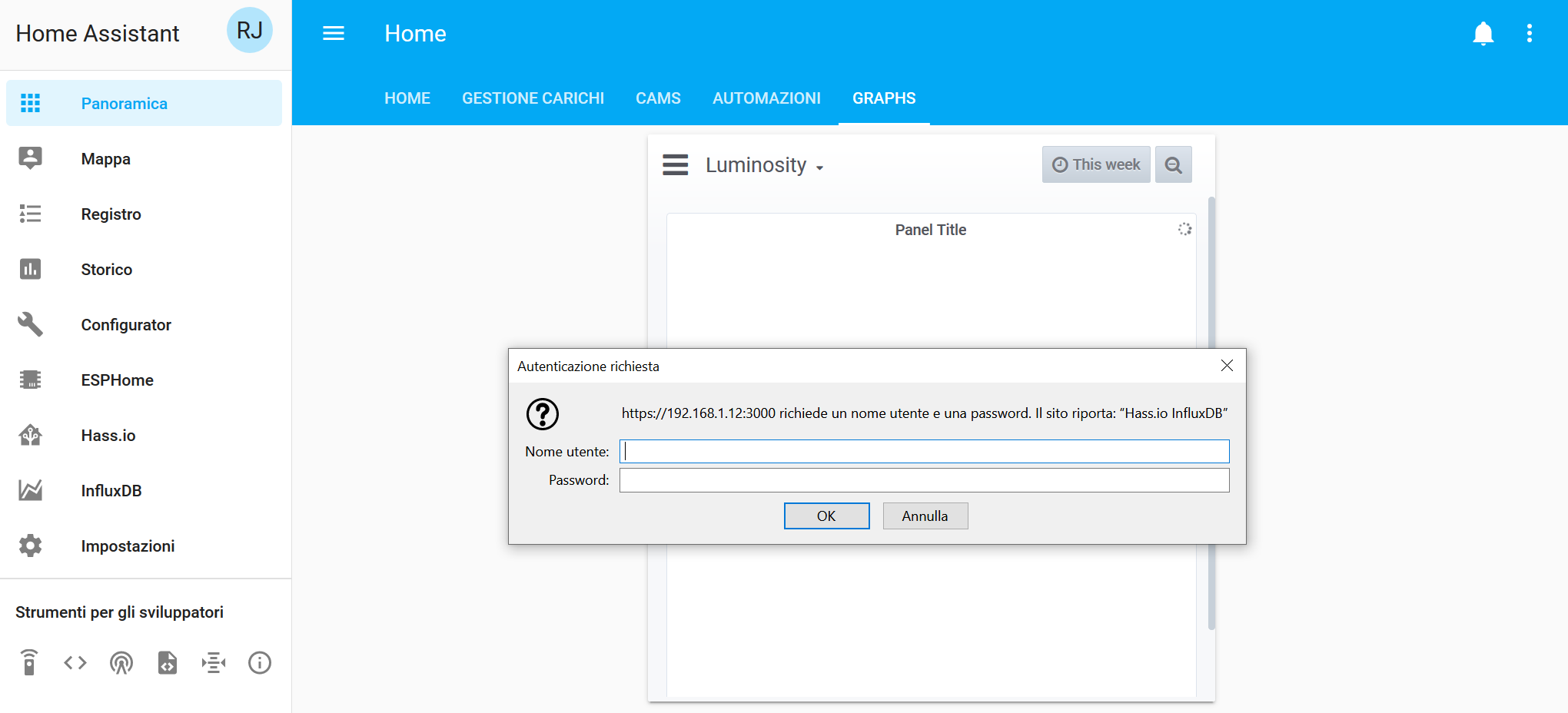The height and width of the screenshot is (713, 1568).
Task: Click the notifications bell
Action: pos(1483,33)
